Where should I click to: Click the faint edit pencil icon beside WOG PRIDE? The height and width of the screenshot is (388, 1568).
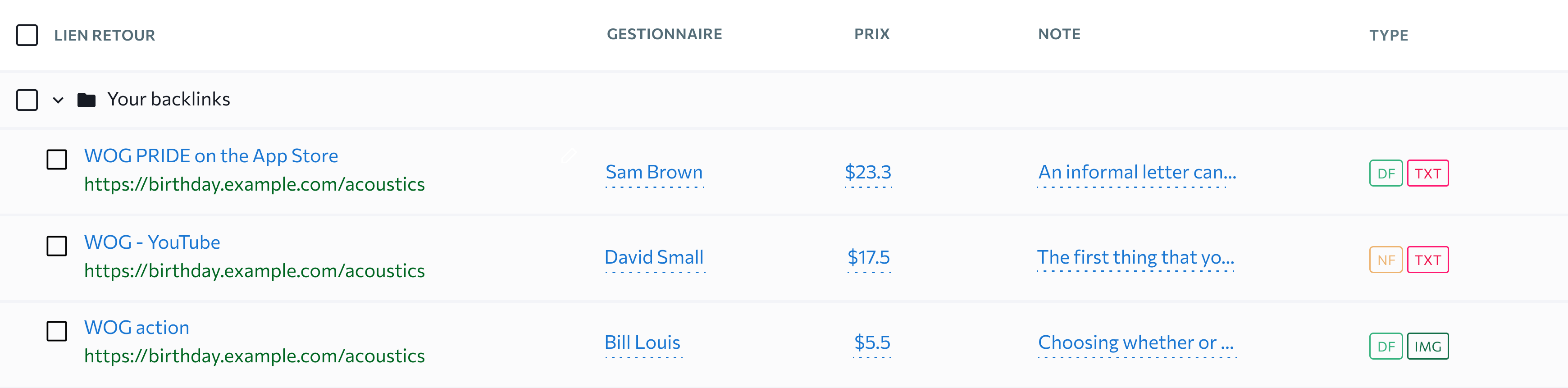pyautogui.click(x=569, y=156)
